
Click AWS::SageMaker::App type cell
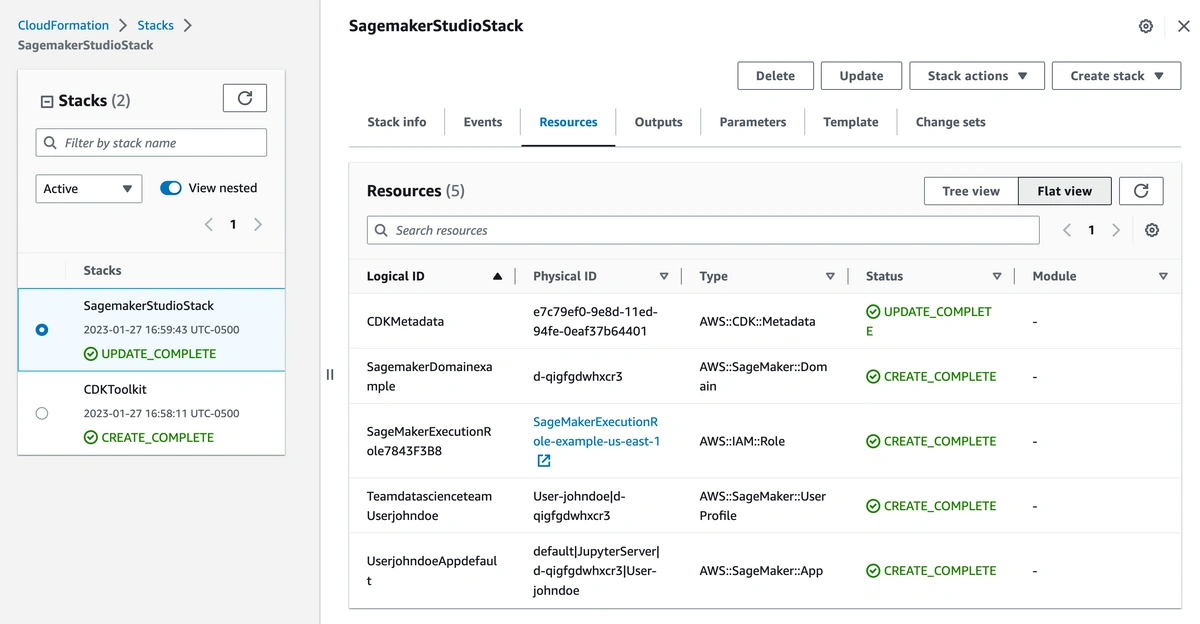click(761, 571)
